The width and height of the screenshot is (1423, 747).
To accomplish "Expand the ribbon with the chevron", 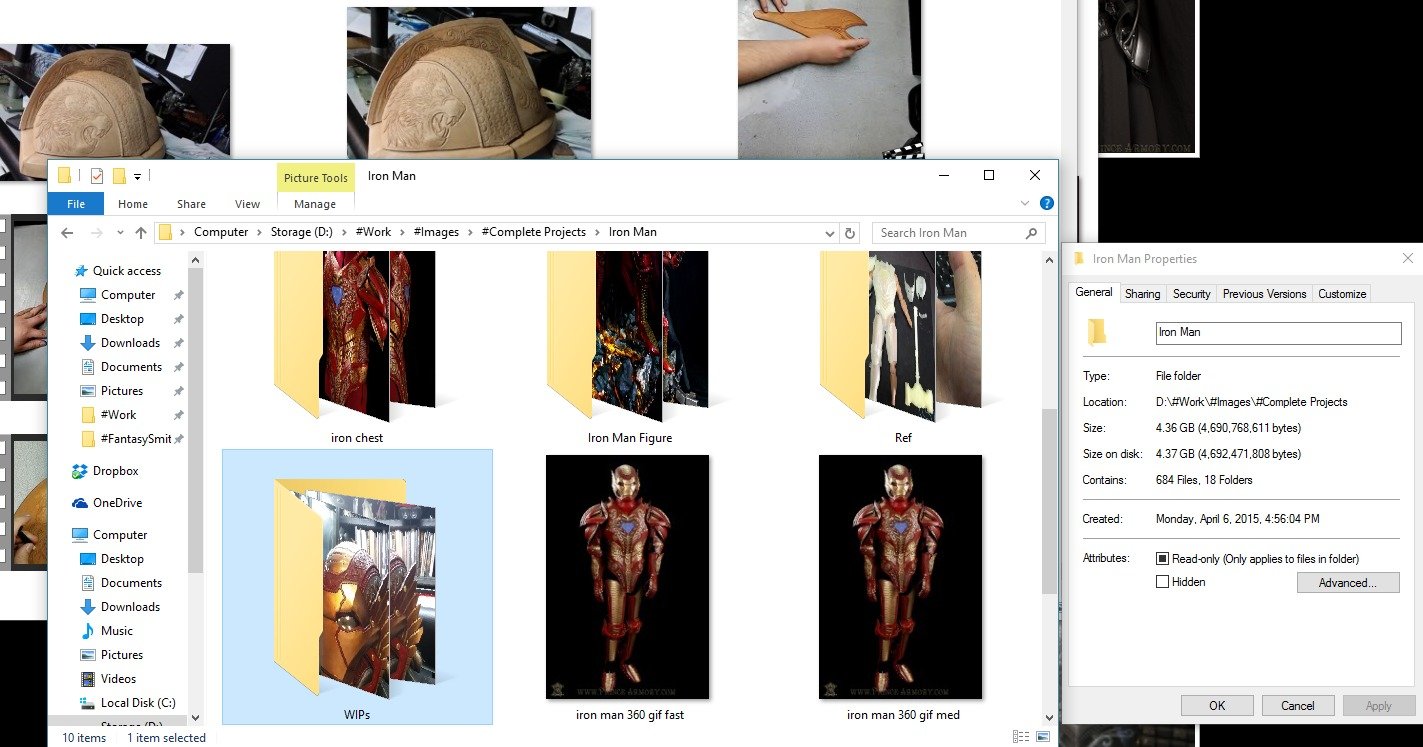I will (1025, 203).
